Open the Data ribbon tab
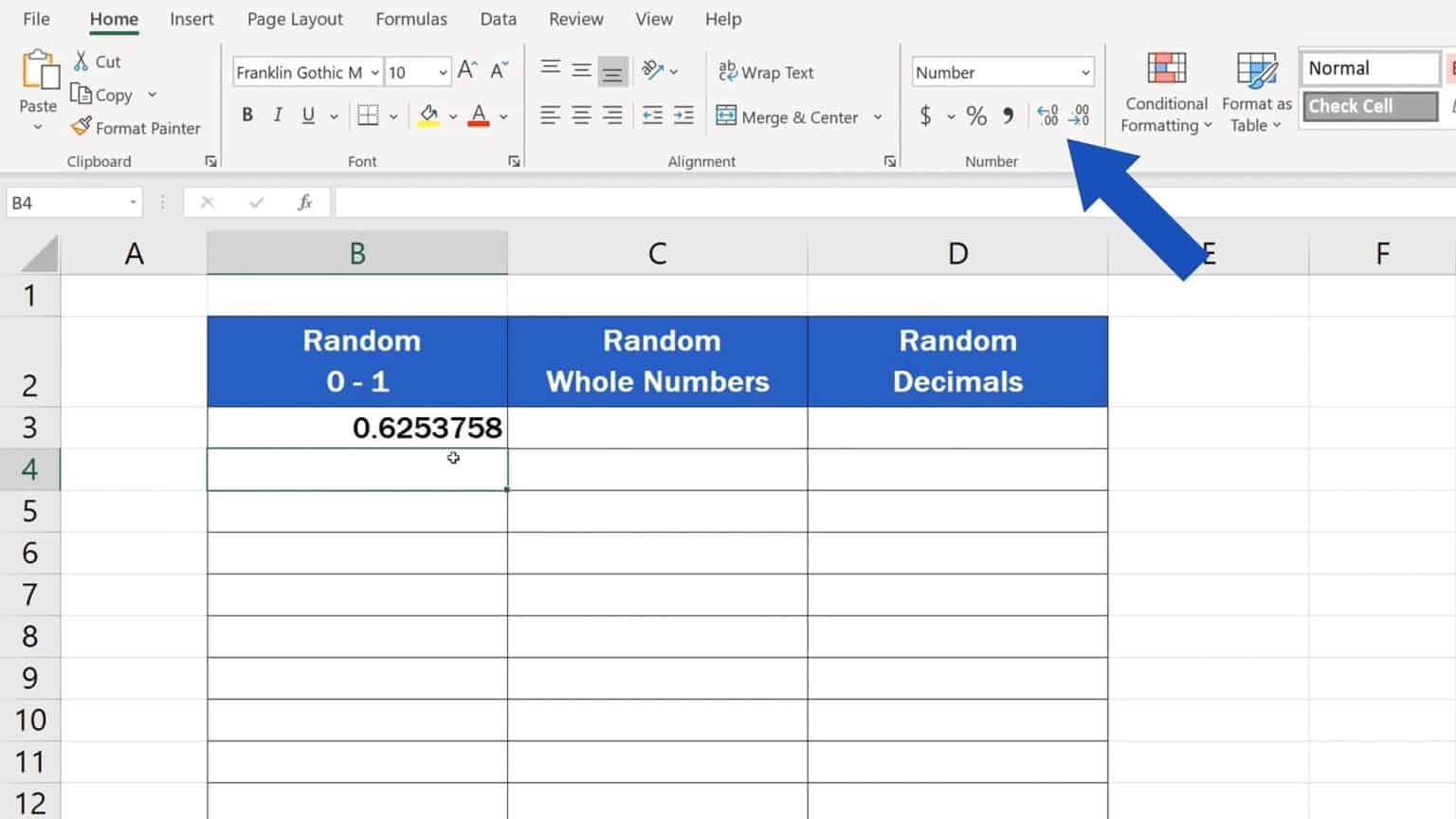The height and width of the screenshot is (819, 1456). [498, 19]
